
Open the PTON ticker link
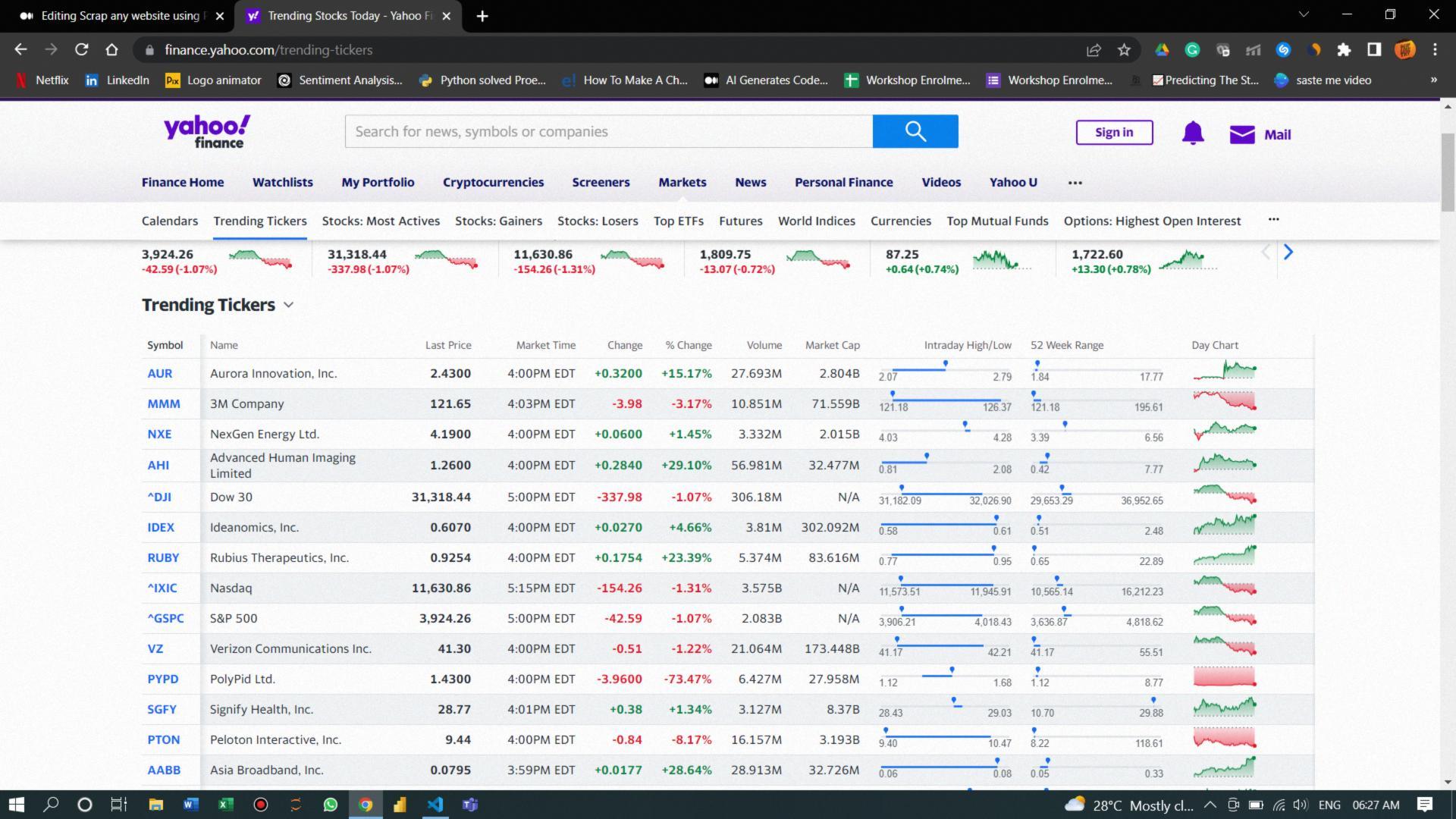[x=163, y=739]
